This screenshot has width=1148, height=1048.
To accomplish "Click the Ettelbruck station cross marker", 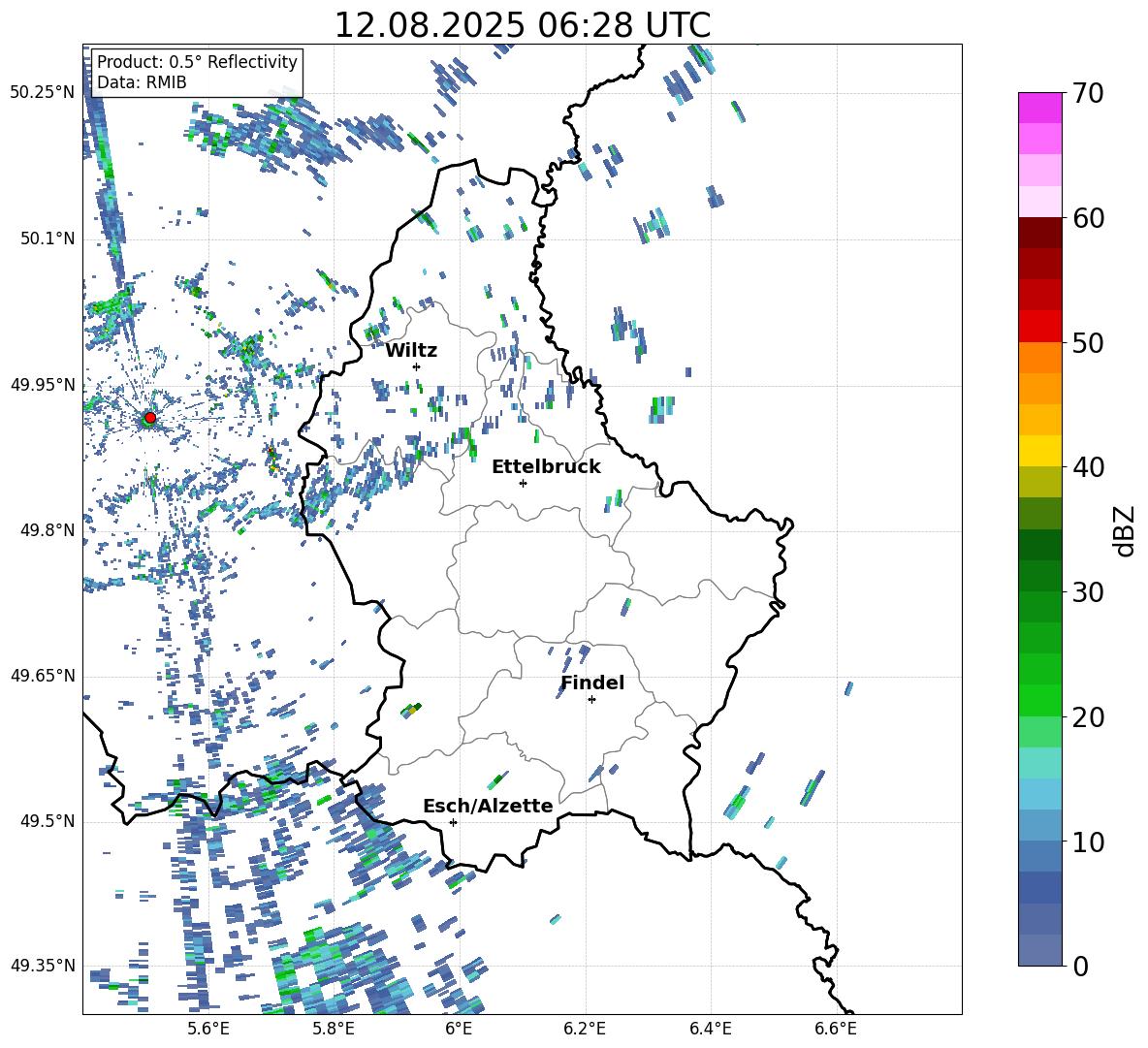I will (x=523, y=483).
